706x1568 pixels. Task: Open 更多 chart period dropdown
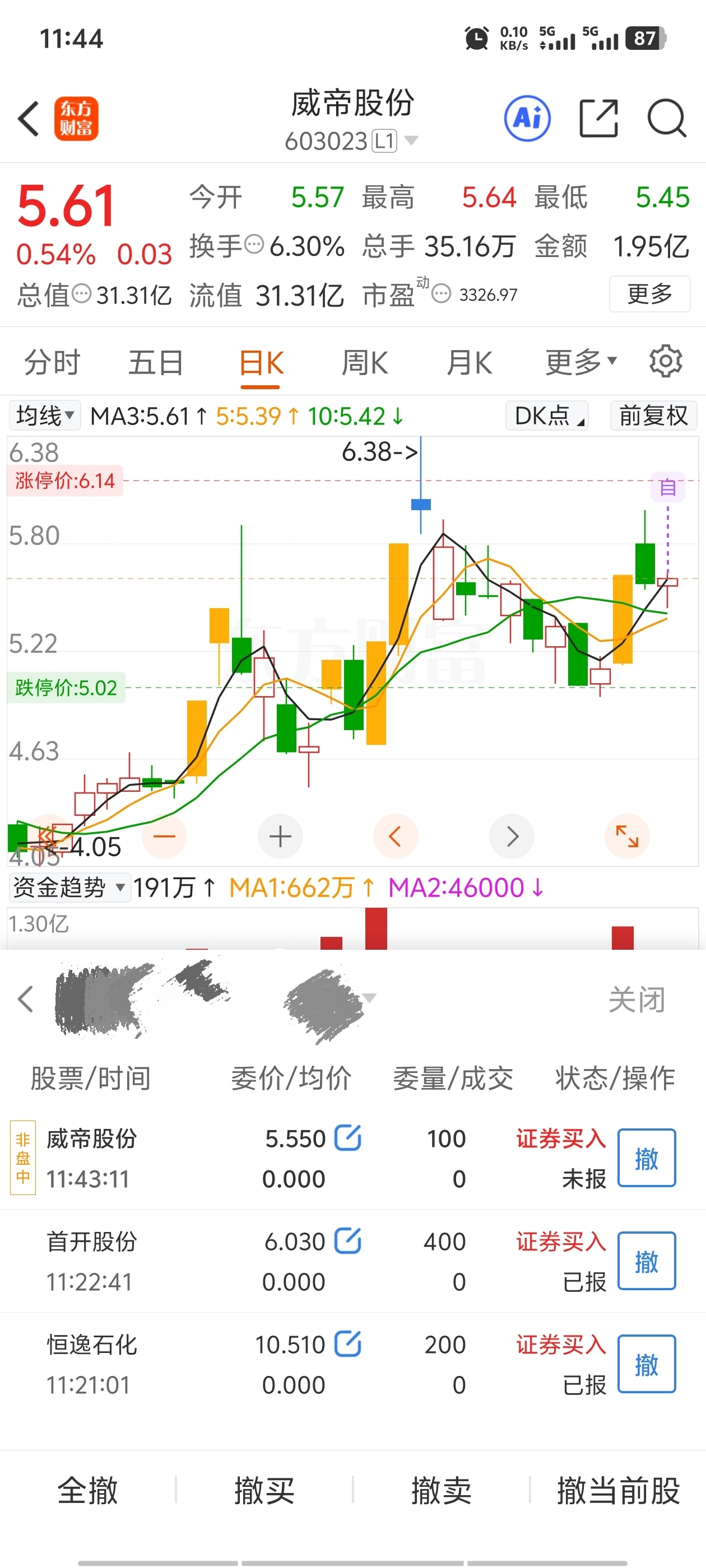(x=581, y=363)
